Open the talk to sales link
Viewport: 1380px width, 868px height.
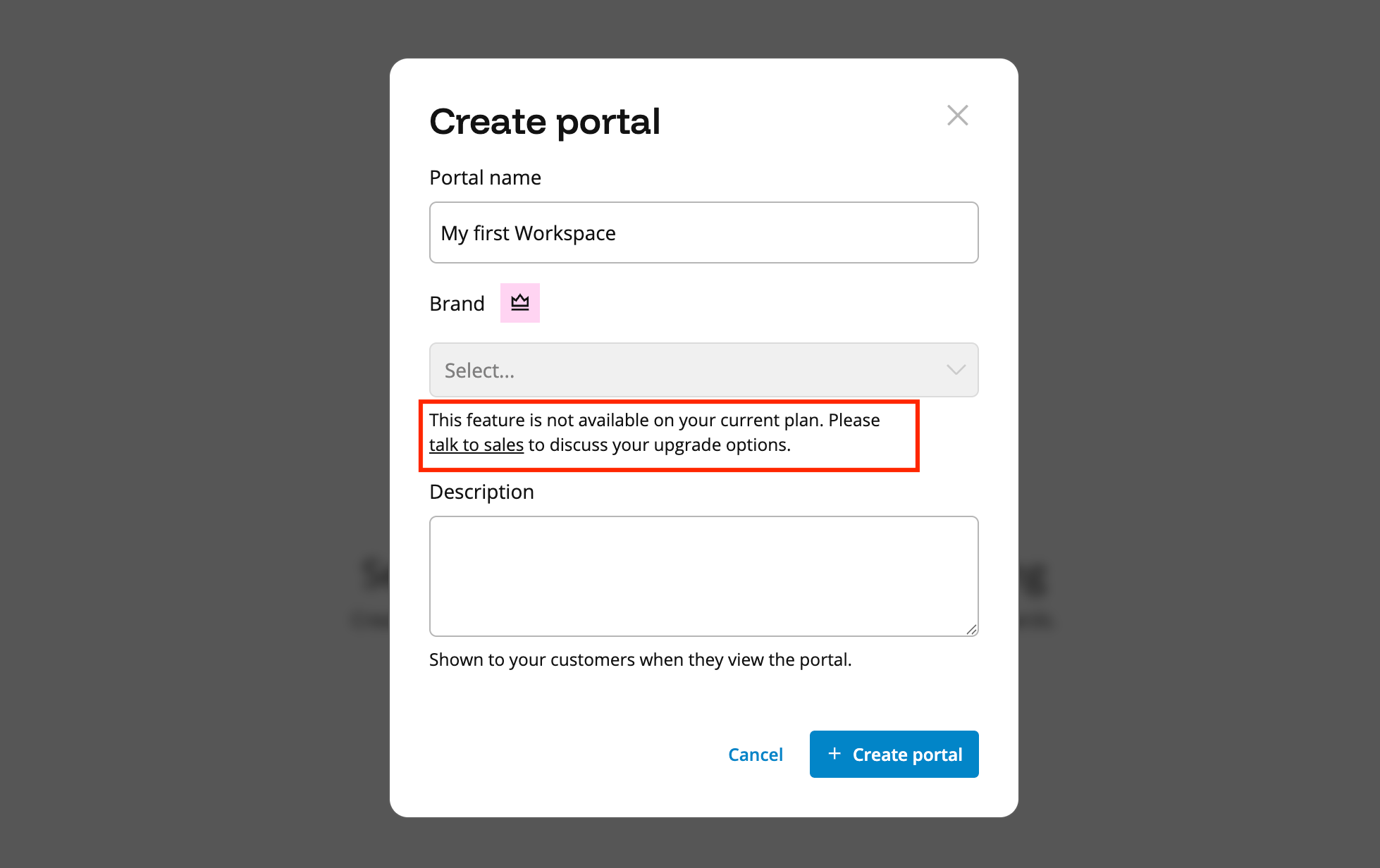(x=476, y=445)
